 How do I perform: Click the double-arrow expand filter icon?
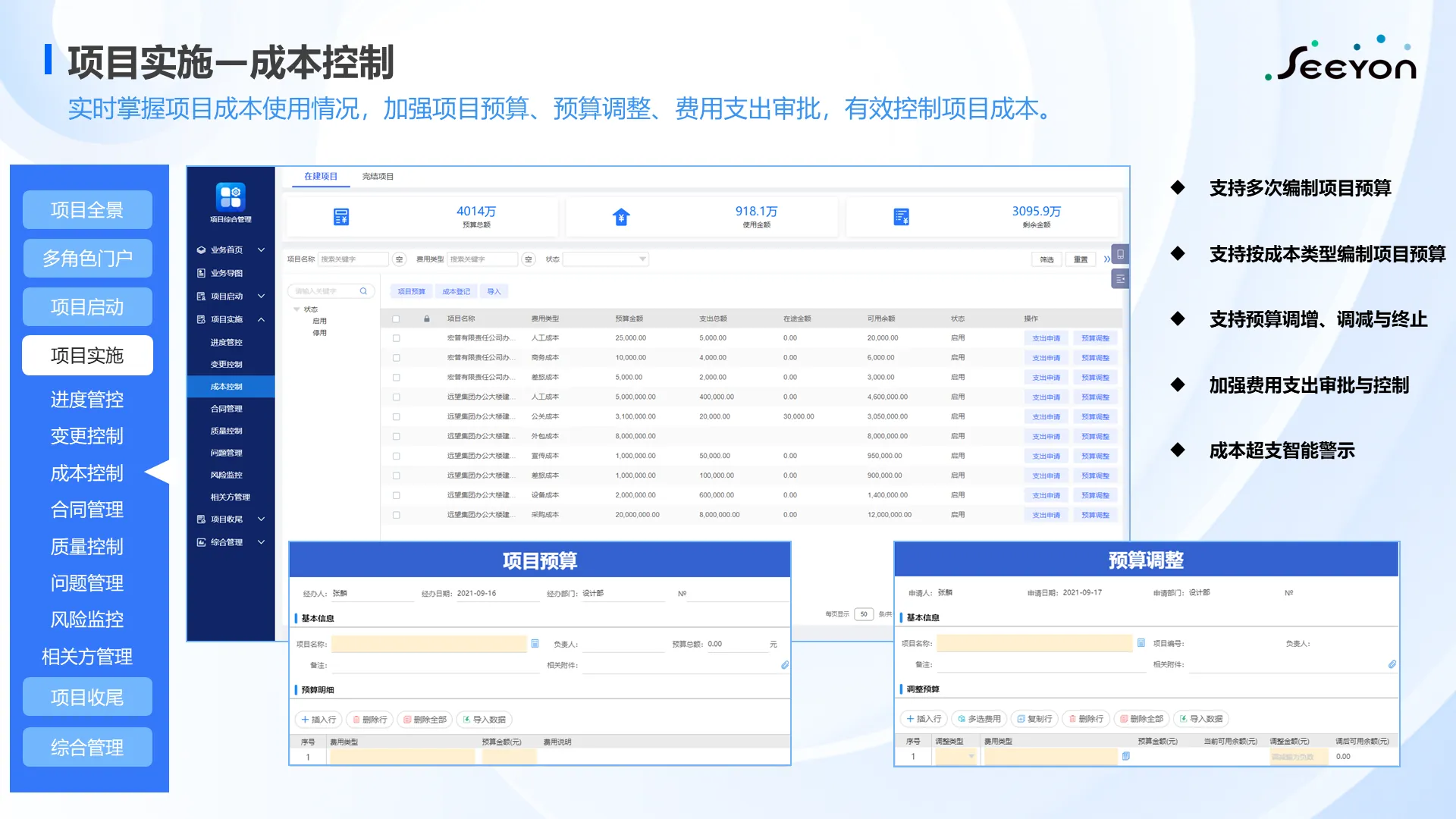(1106, 259)
